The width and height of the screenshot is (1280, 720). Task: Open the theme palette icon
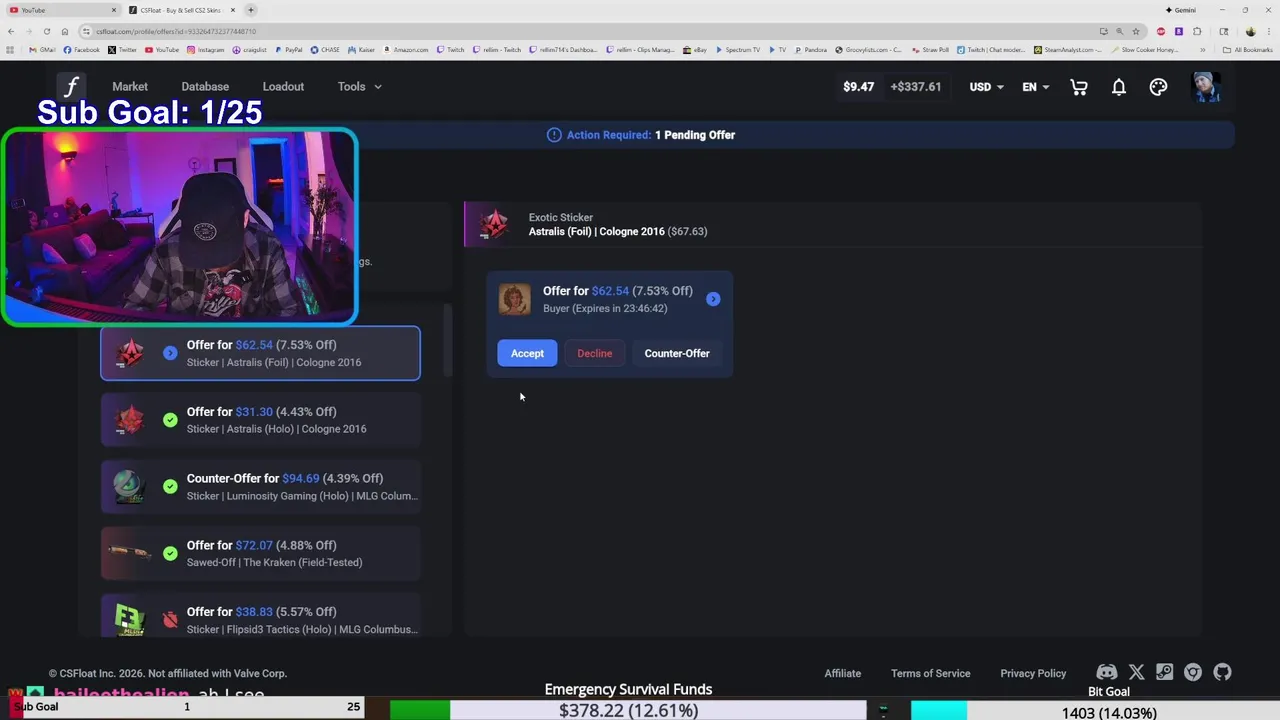(x=1158, y=87)
